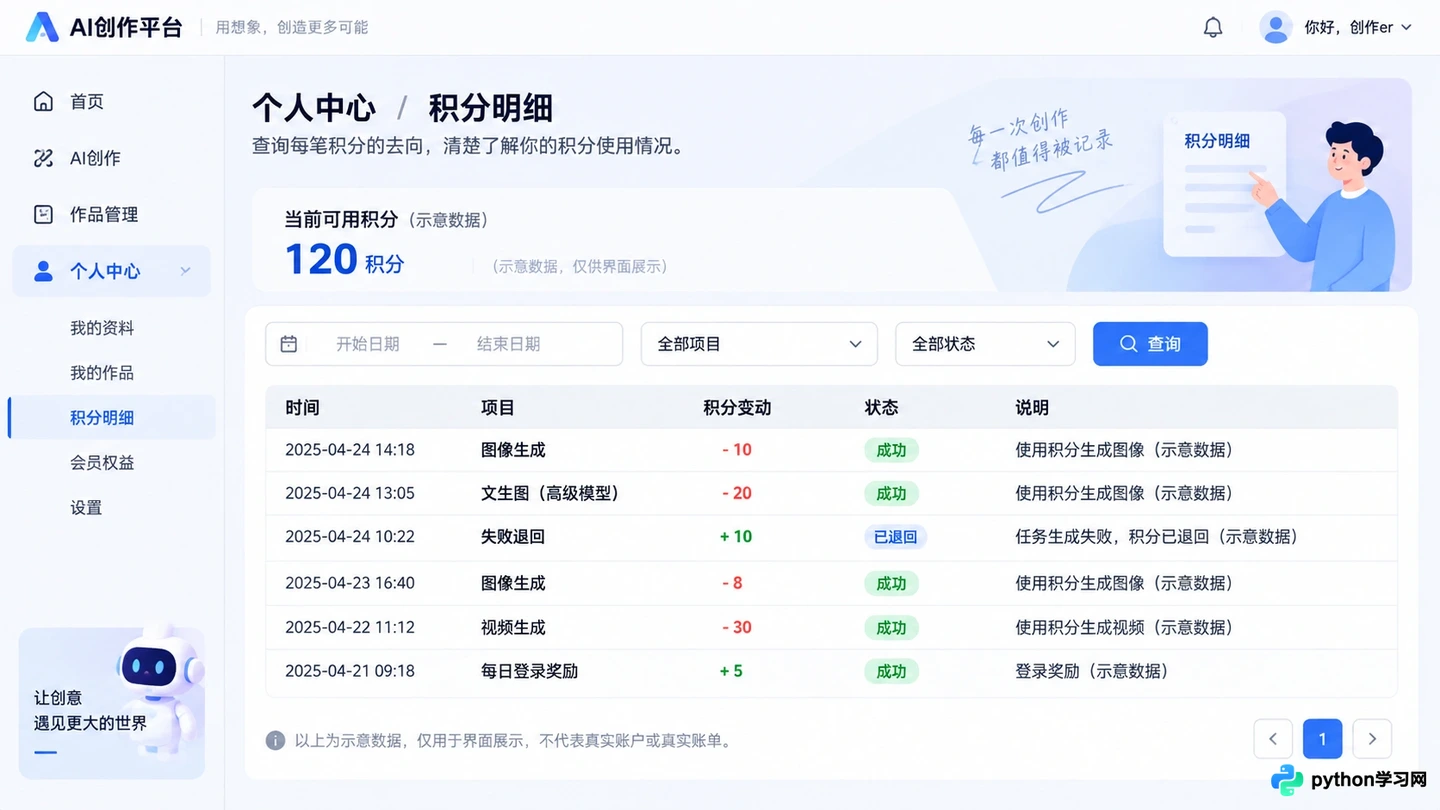The height and width of the screenshot is (810, 1440).
Task: Click the 首页 home icon
Action: [43, 101]
